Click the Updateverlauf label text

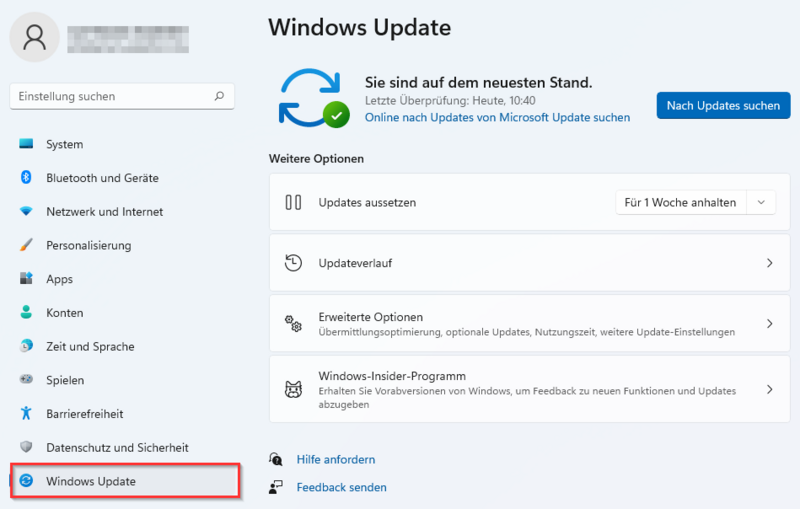click(355, 263)
